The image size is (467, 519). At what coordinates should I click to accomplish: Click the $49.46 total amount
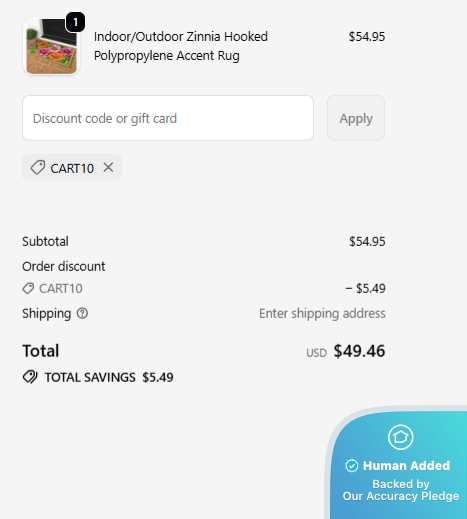[359, 351]
